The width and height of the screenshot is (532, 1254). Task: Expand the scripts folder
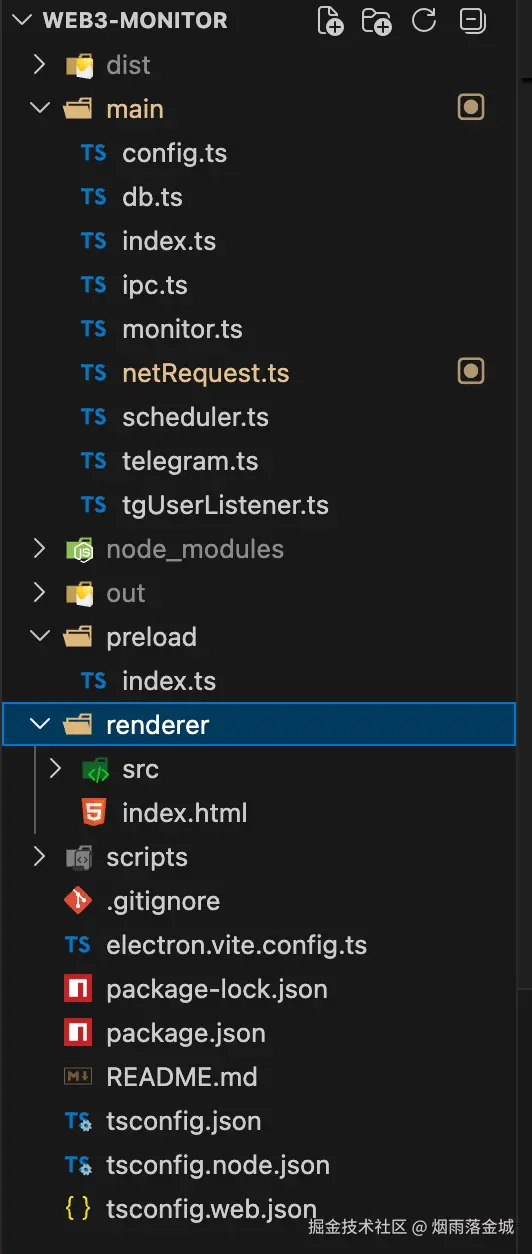pos(39,857)
